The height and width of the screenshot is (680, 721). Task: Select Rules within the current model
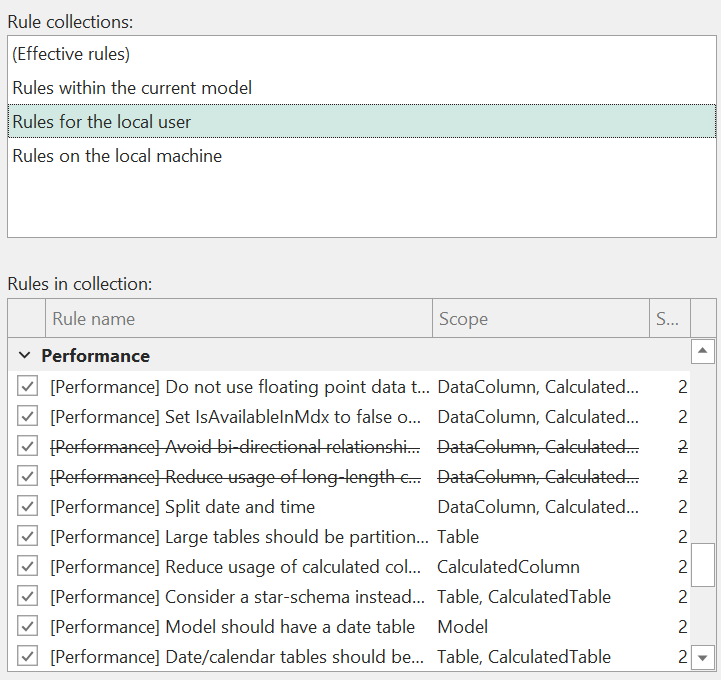coord(131,88)
